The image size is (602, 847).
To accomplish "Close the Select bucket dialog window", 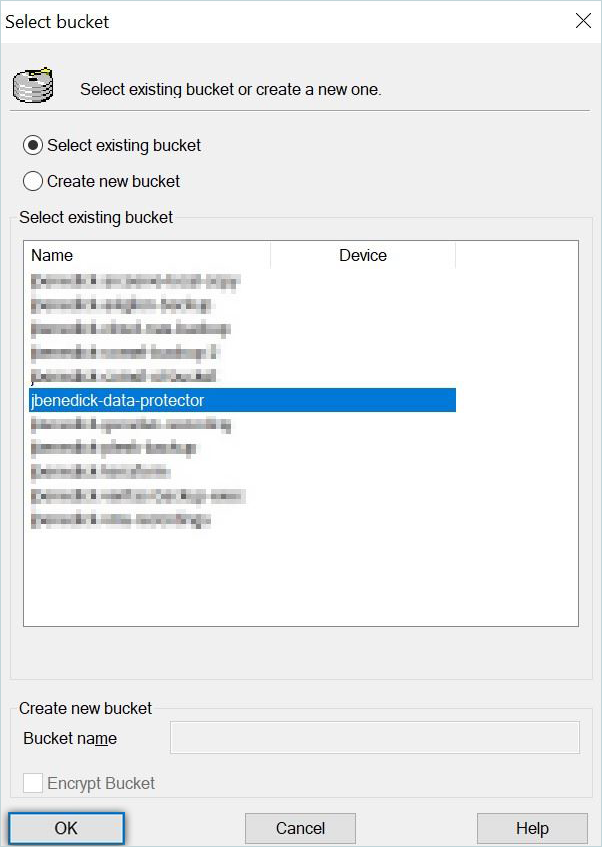I will [x=583, y=21].
